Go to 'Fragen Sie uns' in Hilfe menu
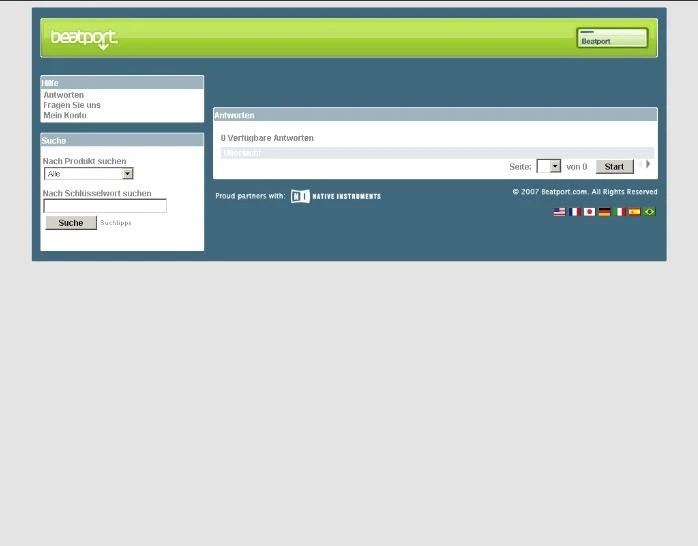The width and height of the screenshot is (698, 546). tap(72, 105)
